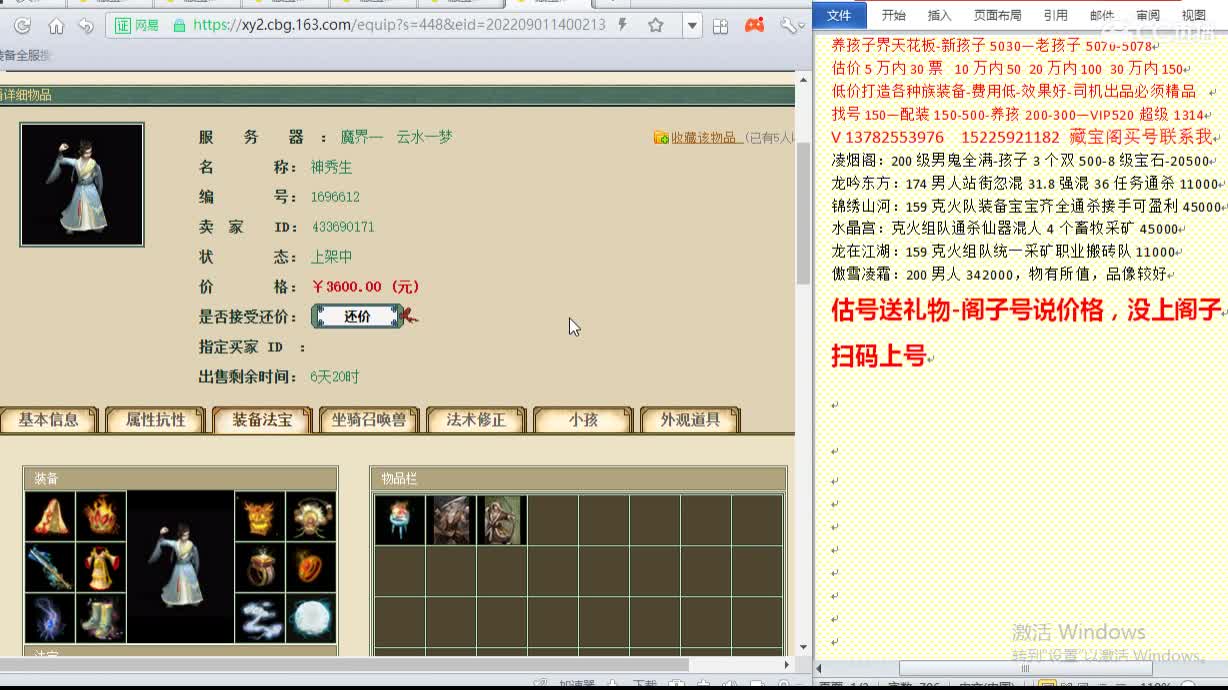Click the feathered headdress mask equipment icon

pos(311,516)
